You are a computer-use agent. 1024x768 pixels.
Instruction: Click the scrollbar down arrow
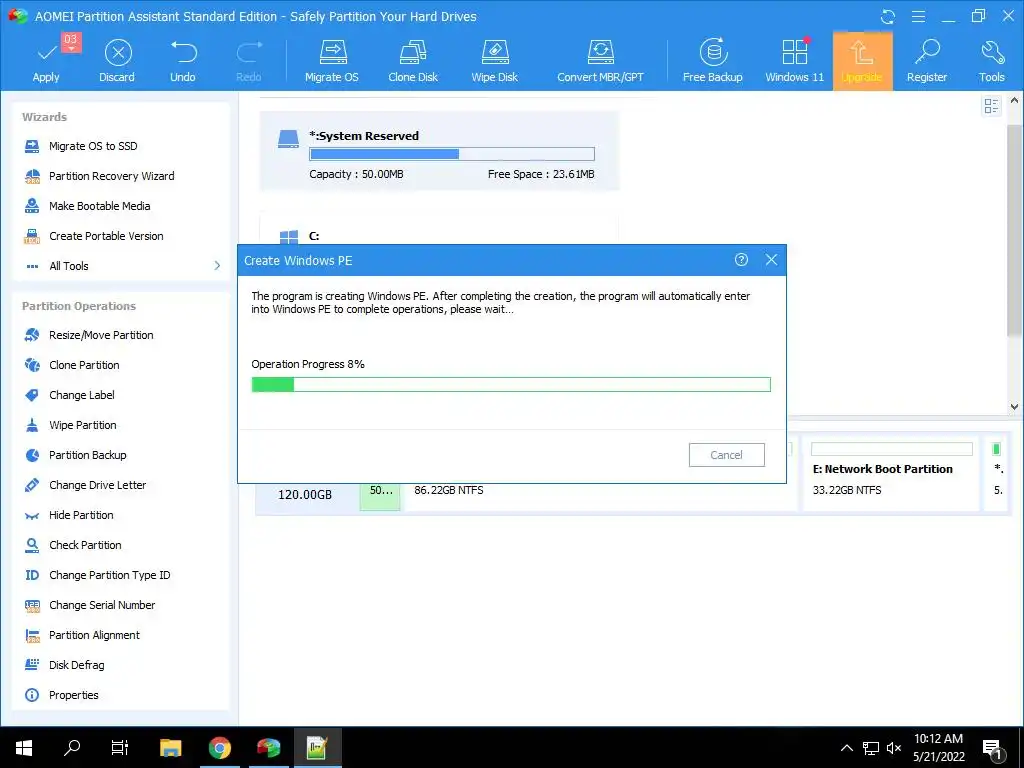click(1014, 406)
